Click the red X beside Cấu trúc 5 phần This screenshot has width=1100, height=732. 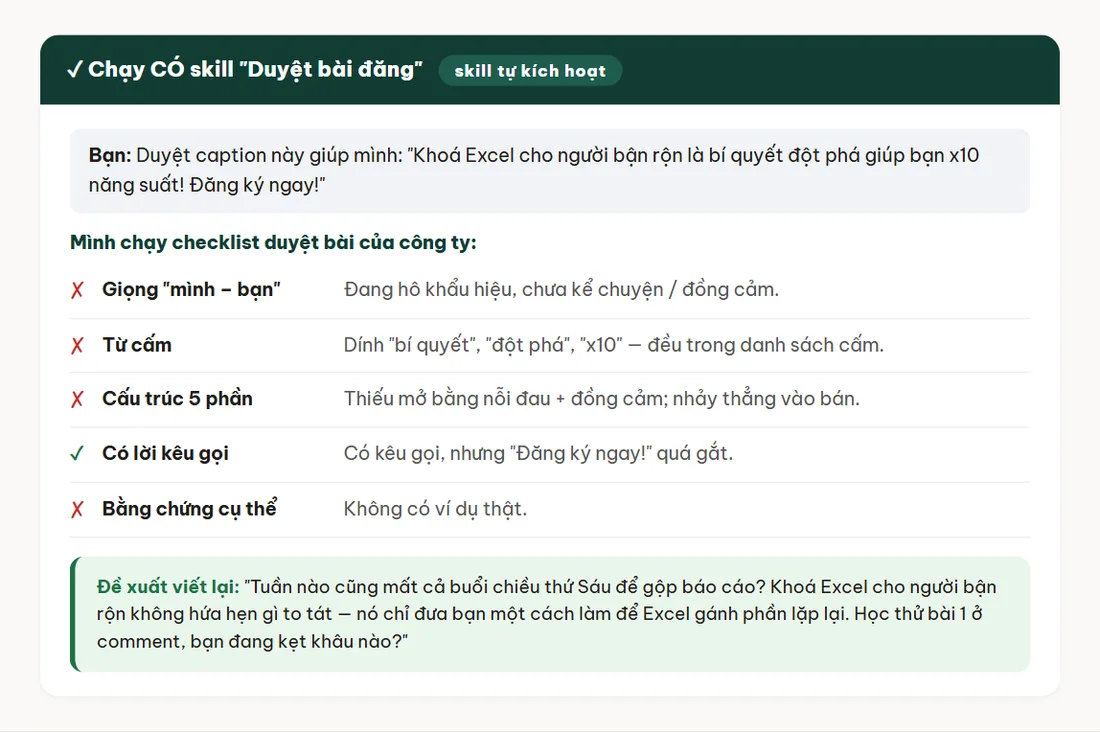[77, 399]
